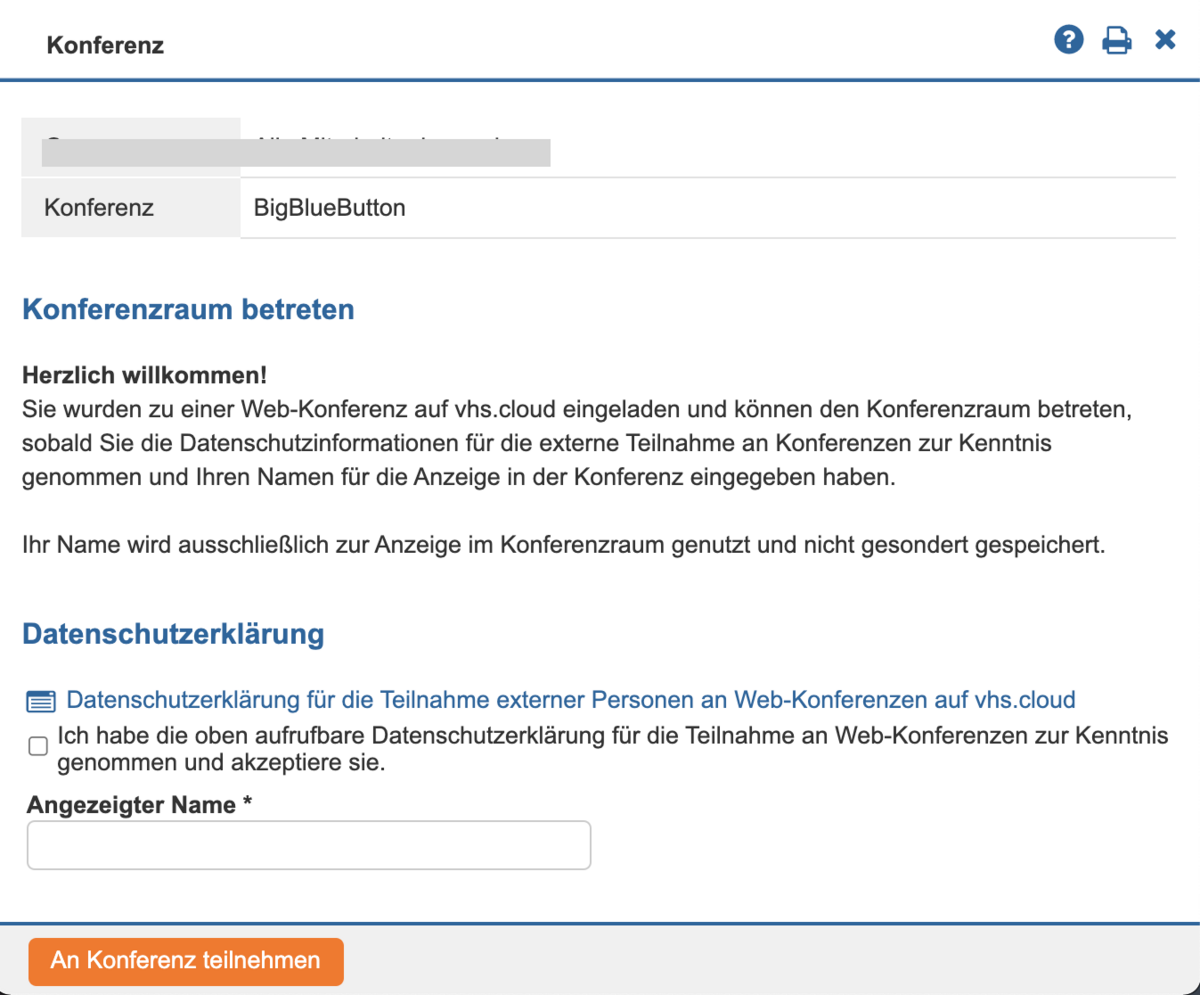Open Datenschutzerklärung für die Teilnahme externer Personen link
This screenshot has width=1200, height=995.
pos(570,699)
